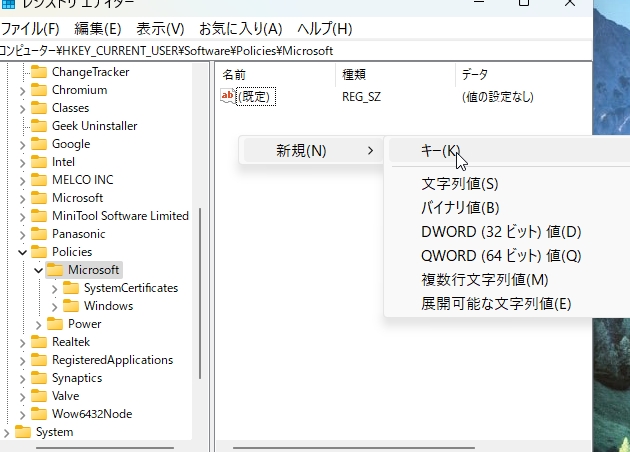The width and height of the screenshot is (630, 452).
Task: Click the (値の設定なし) data cell
Action: 498,97
